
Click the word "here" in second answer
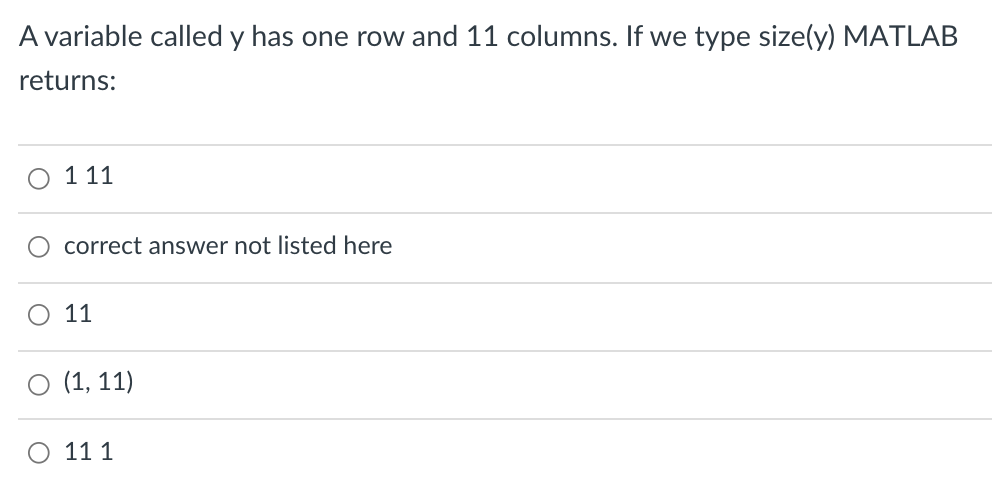(x=368, y=245)
